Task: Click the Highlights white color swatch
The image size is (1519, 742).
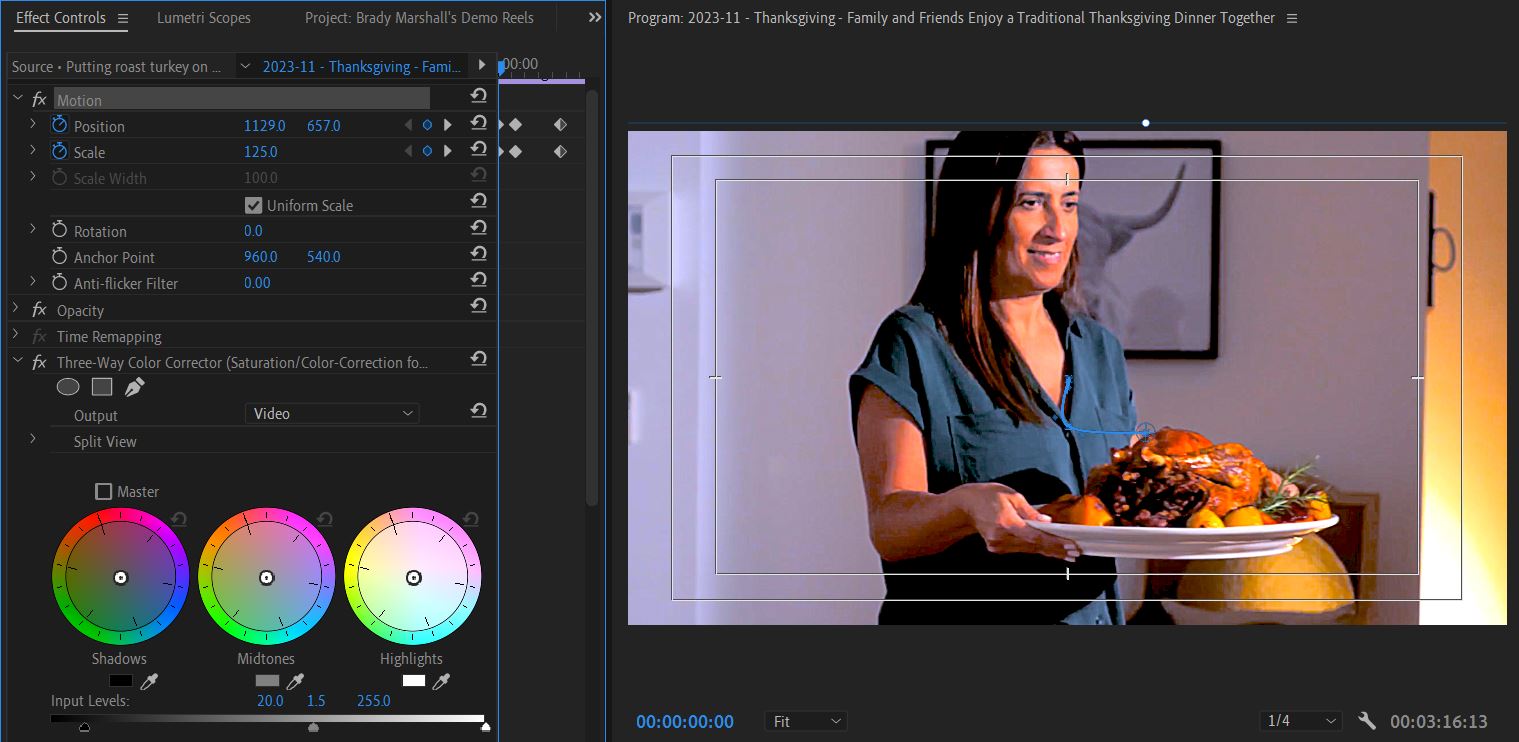Action: click(413, 681)
